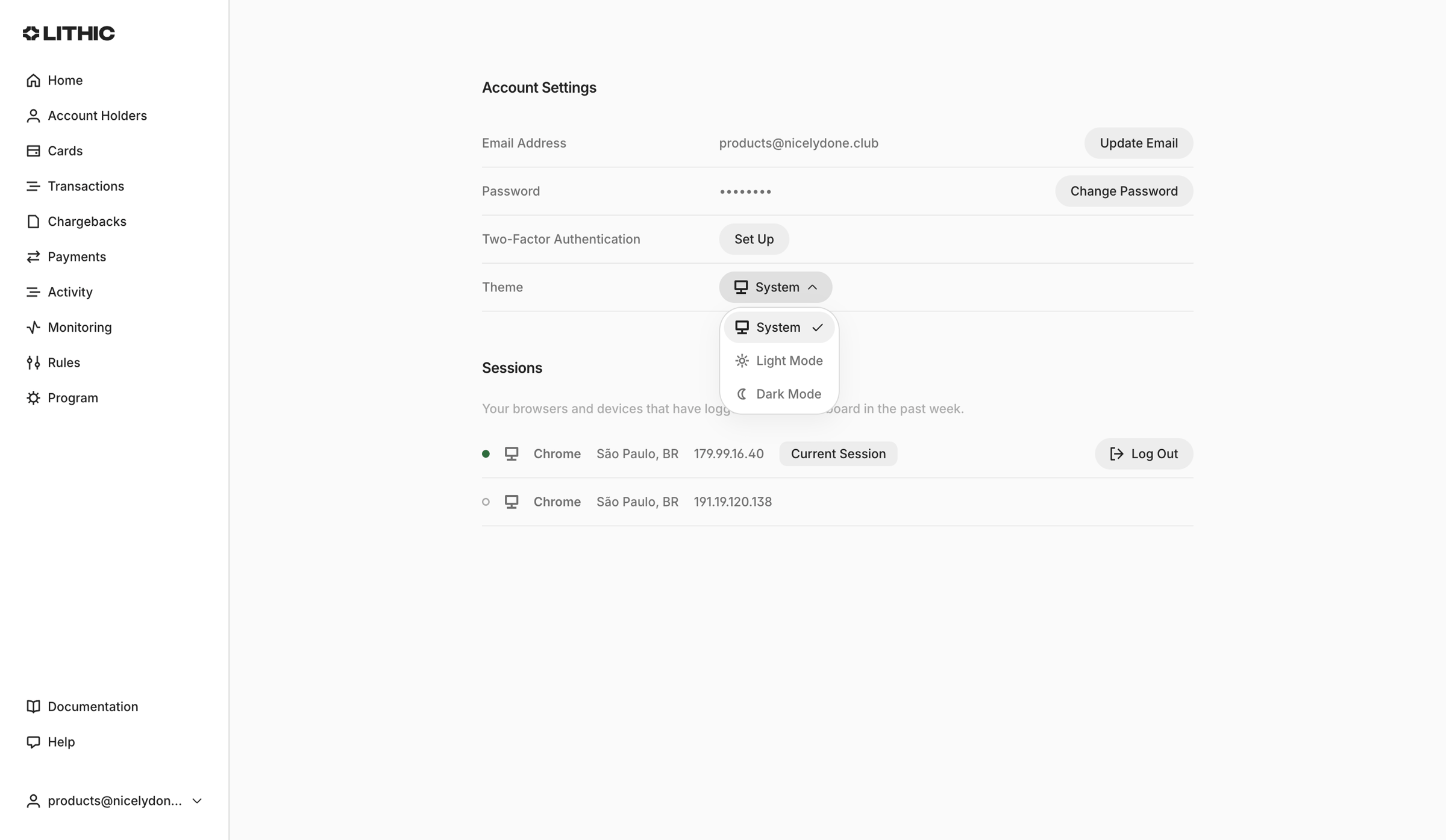Image resolution: width=1446 pixels, height=840 pixels.
Task: Click the Change Password button
Action: pyautogui.click(x=1124, y=191)
